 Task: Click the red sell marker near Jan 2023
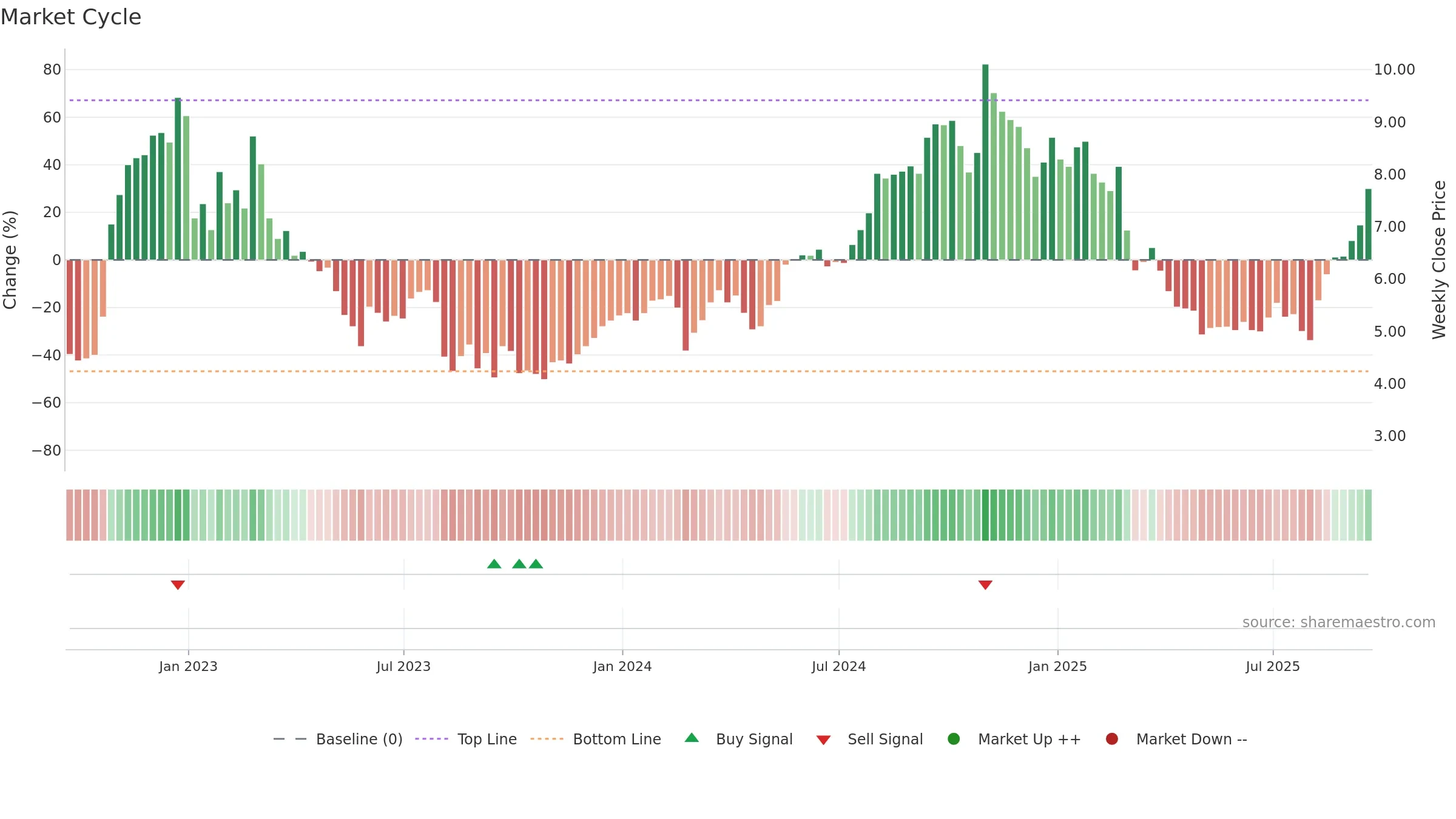(178, 585)
